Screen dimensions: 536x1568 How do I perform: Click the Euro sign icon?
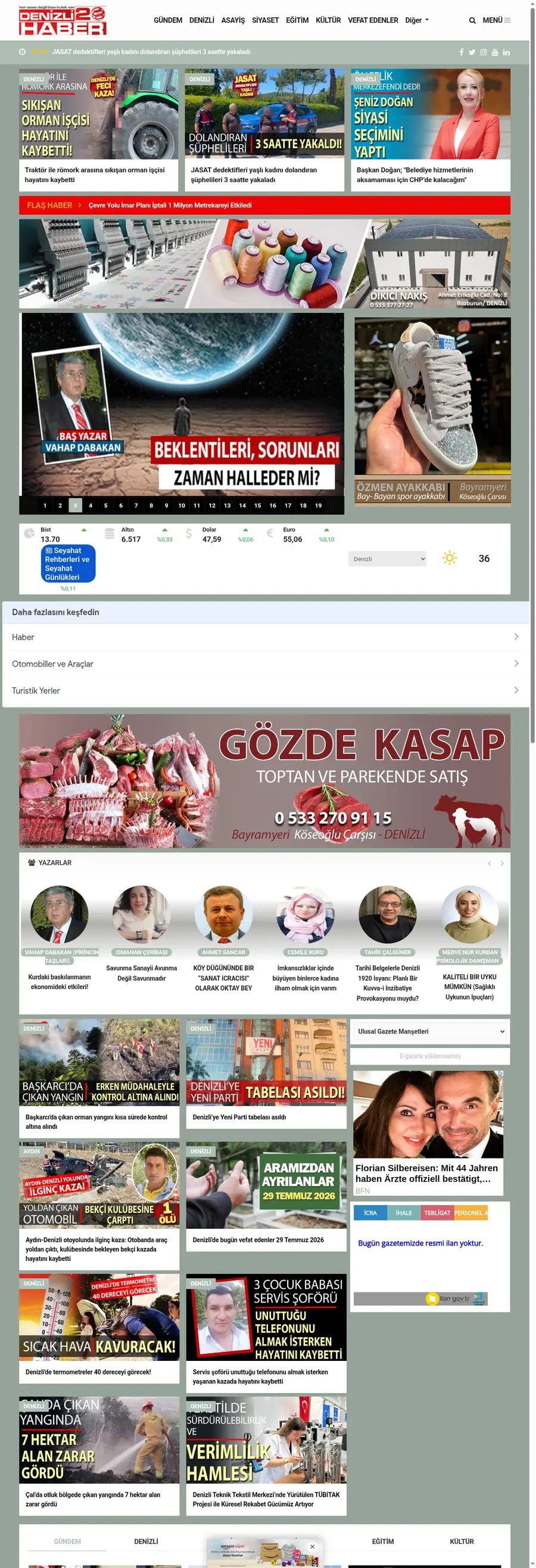tap(270, 534)
